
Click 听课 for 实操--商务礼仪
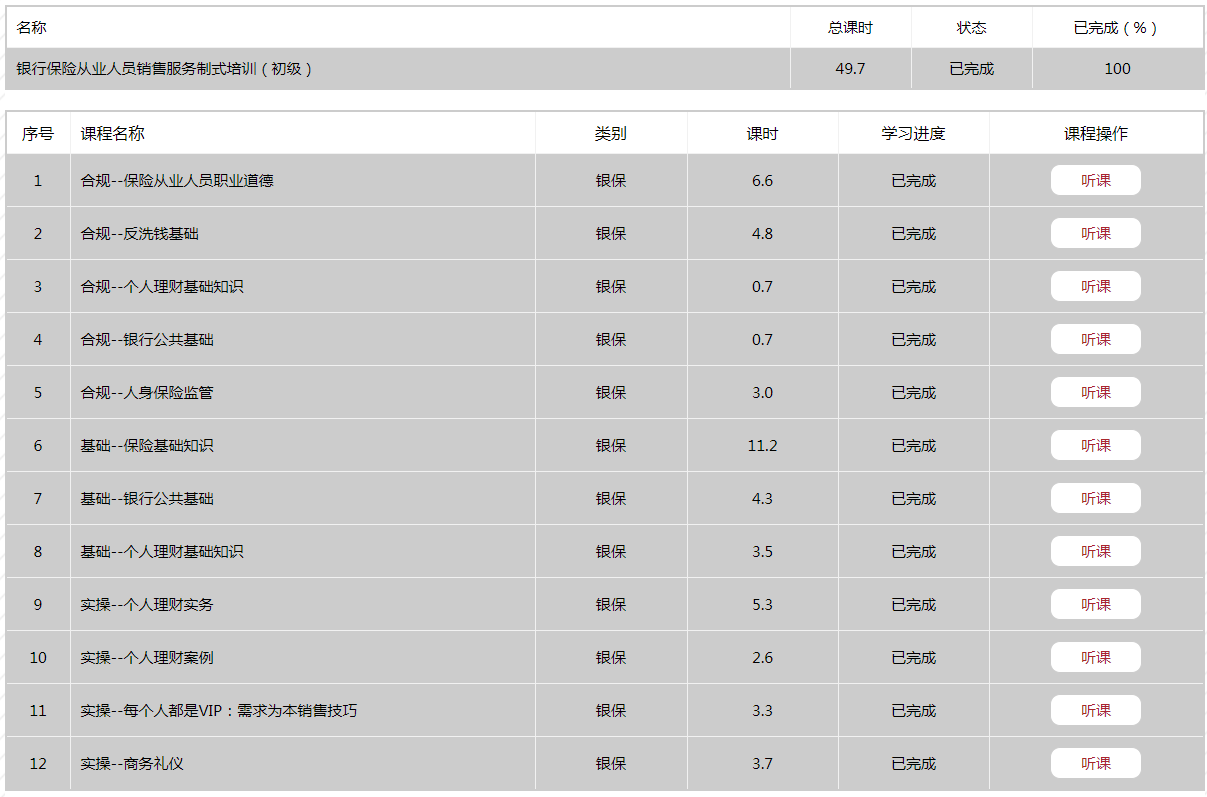[x=1095, y=764]
